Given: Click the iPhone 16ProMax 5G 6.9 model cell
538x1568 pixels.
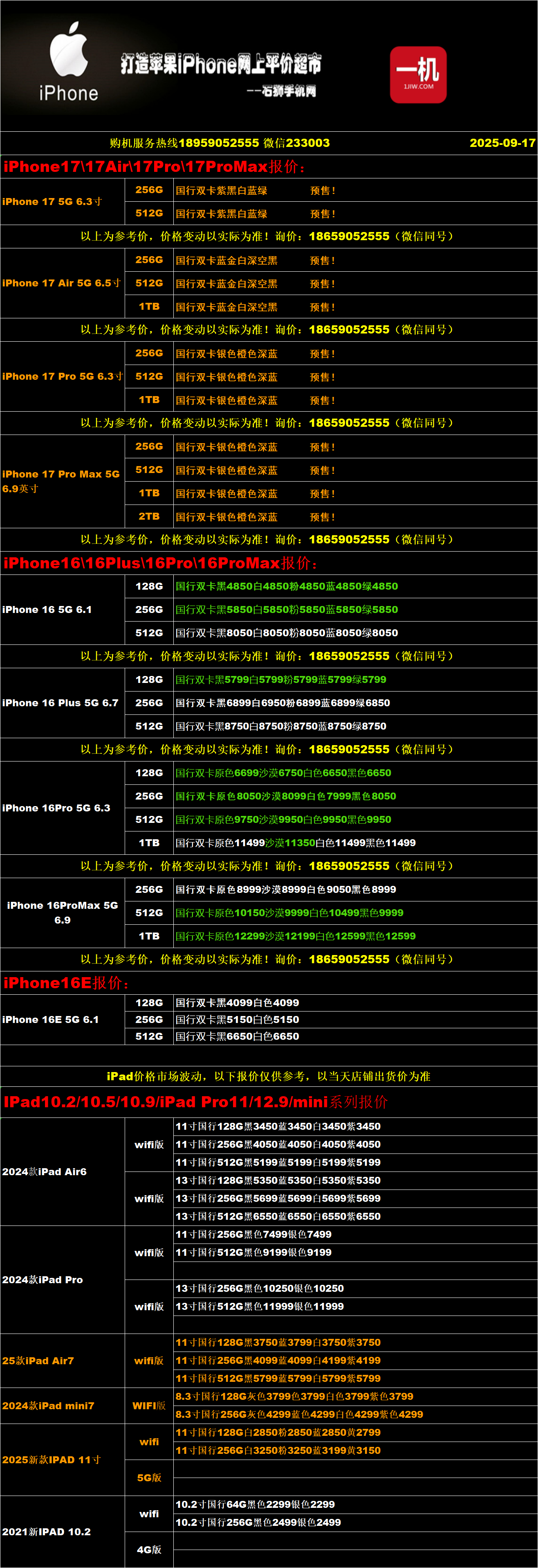Looking at the screenshot, I should tap(63, 912).
